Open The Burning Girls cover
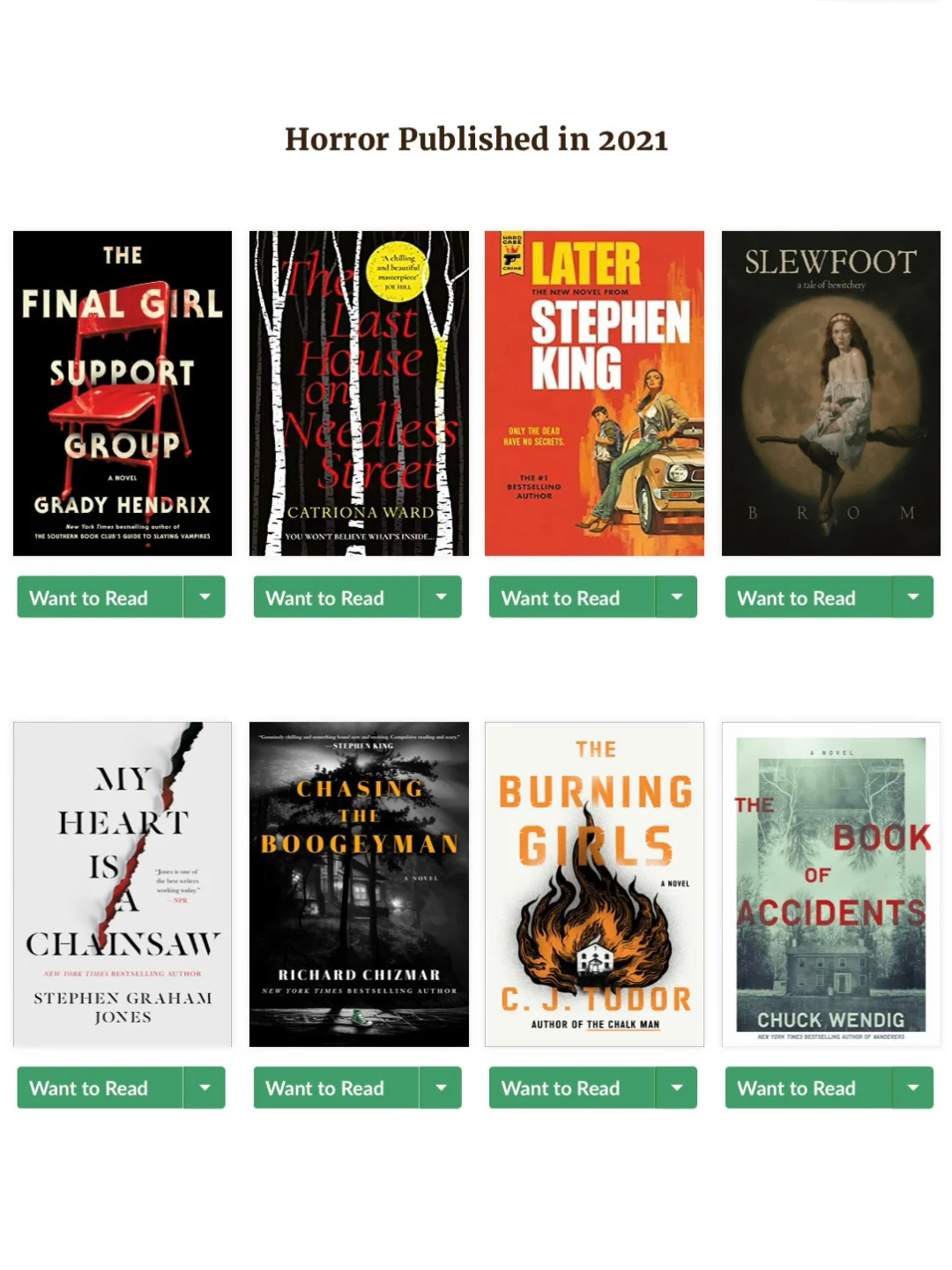 [x=594, y=884]
